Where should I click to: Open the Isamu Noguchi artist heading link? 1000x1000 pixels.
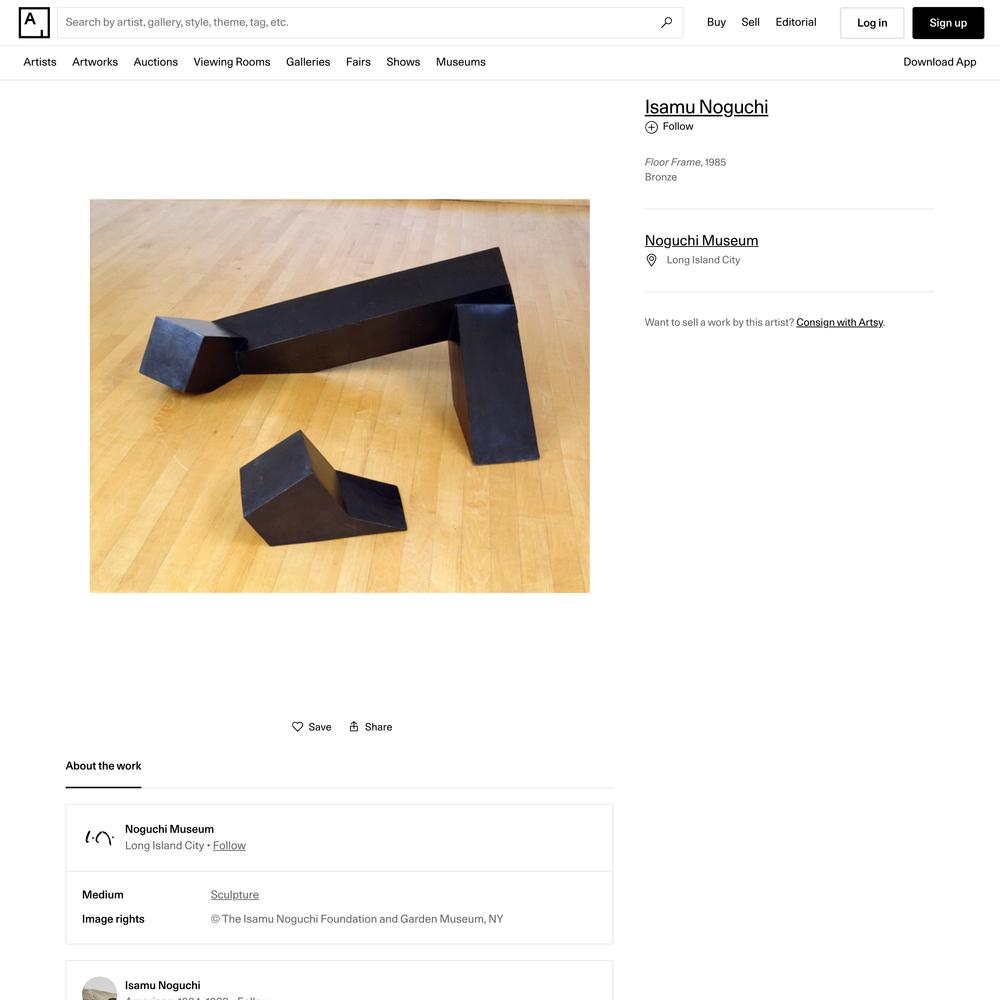tap(706, 107)
